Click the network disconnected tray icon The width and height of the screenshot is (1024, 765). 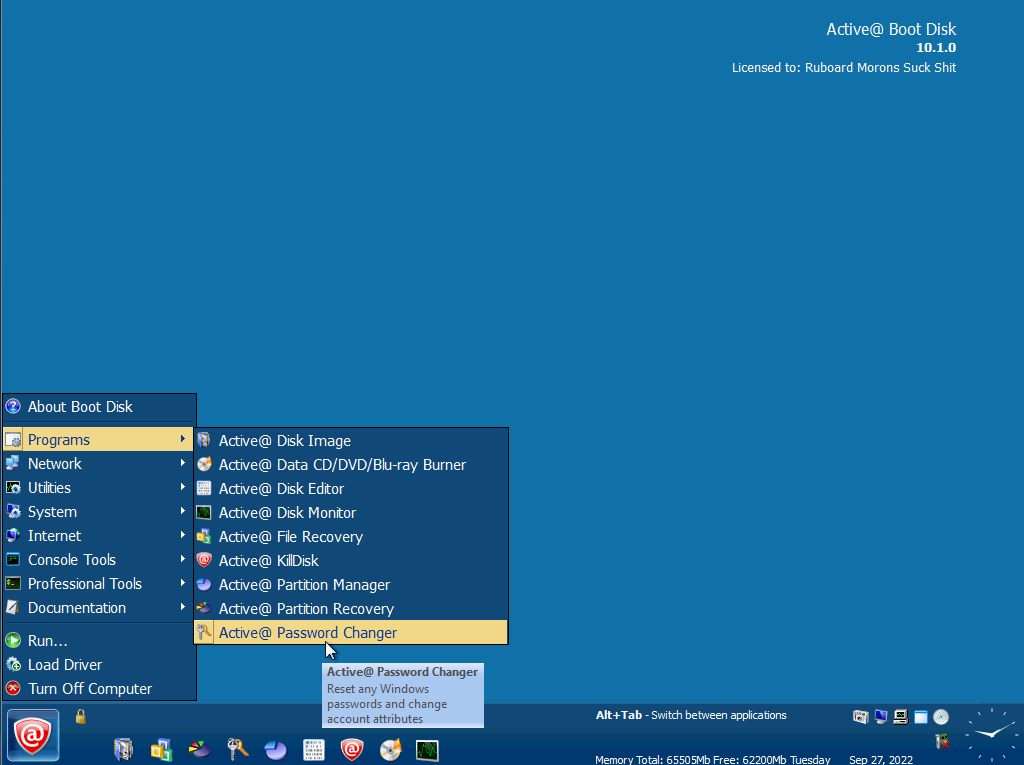click(x=899, y=716)
